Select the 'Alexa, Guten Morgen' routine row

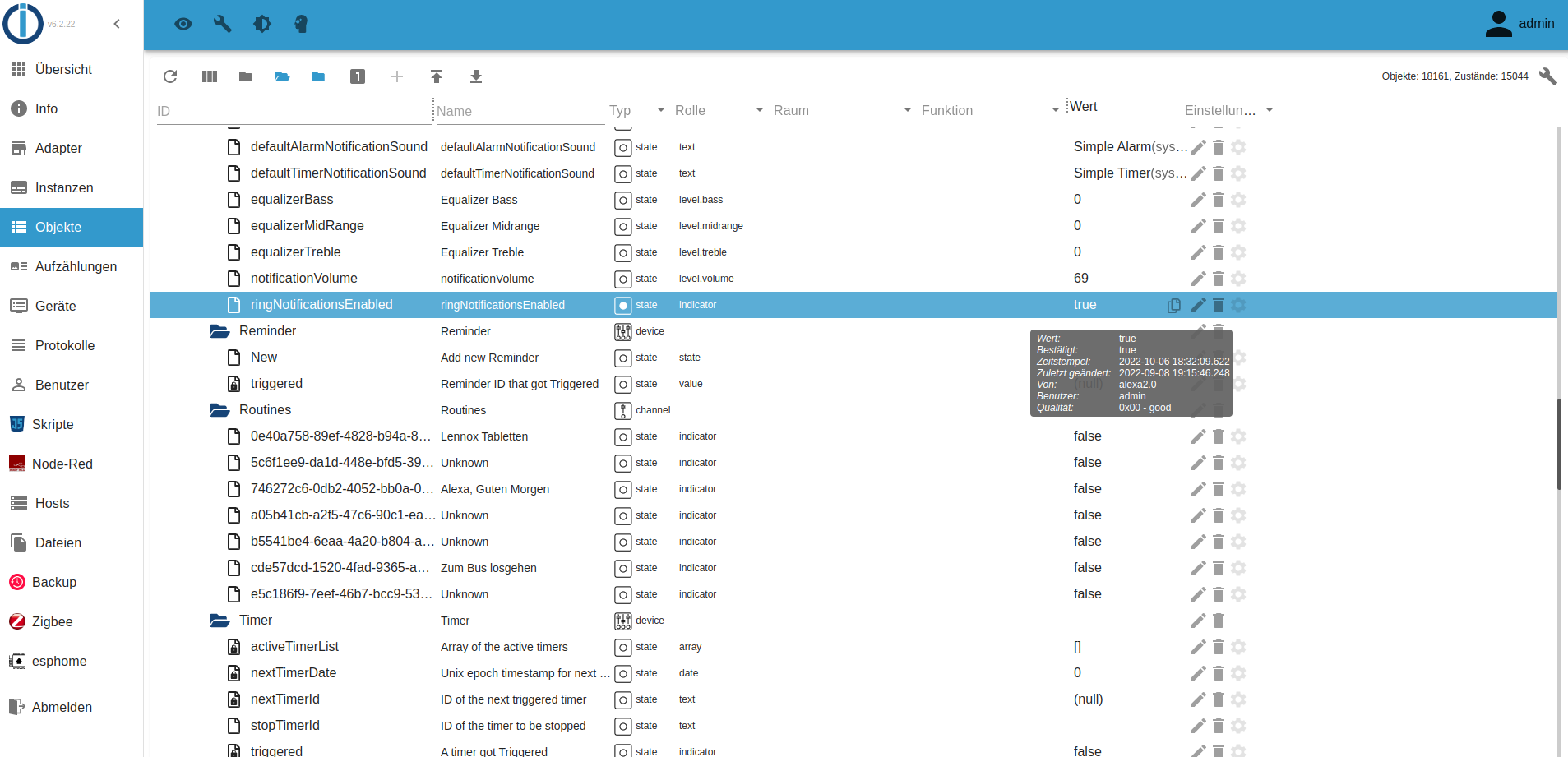[x=853, y=489]
